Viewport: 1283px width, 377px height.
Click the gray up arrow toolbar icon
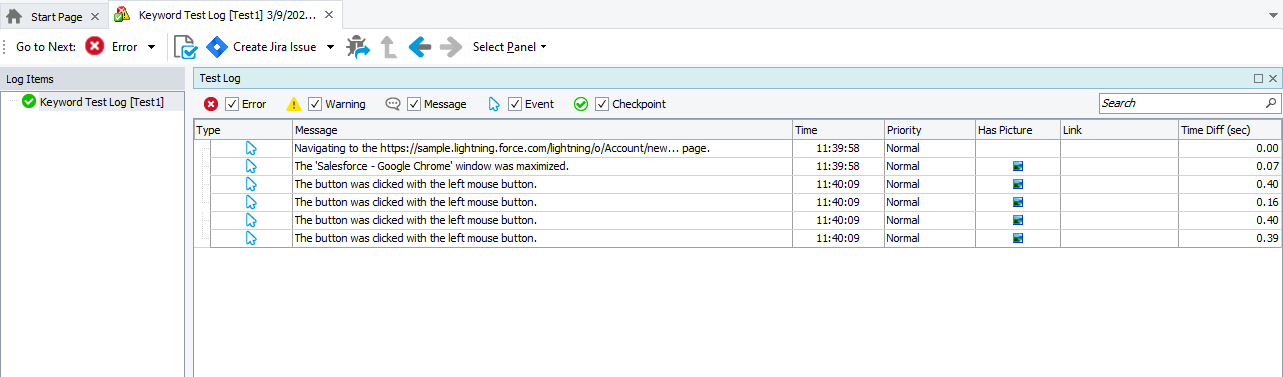point(389,46)
